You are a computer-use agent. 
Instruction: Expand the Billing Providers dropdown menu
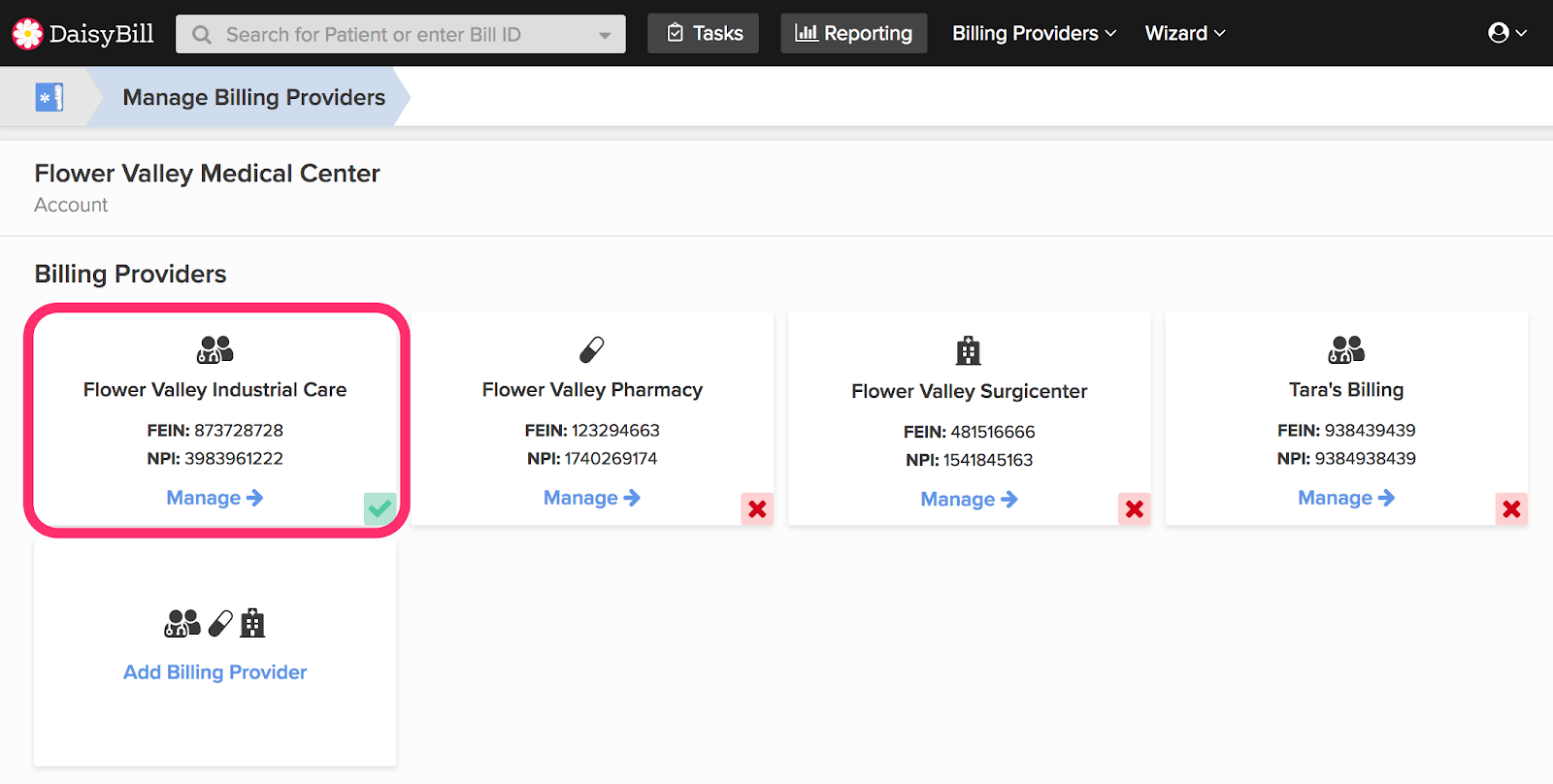pos(1034,33)
